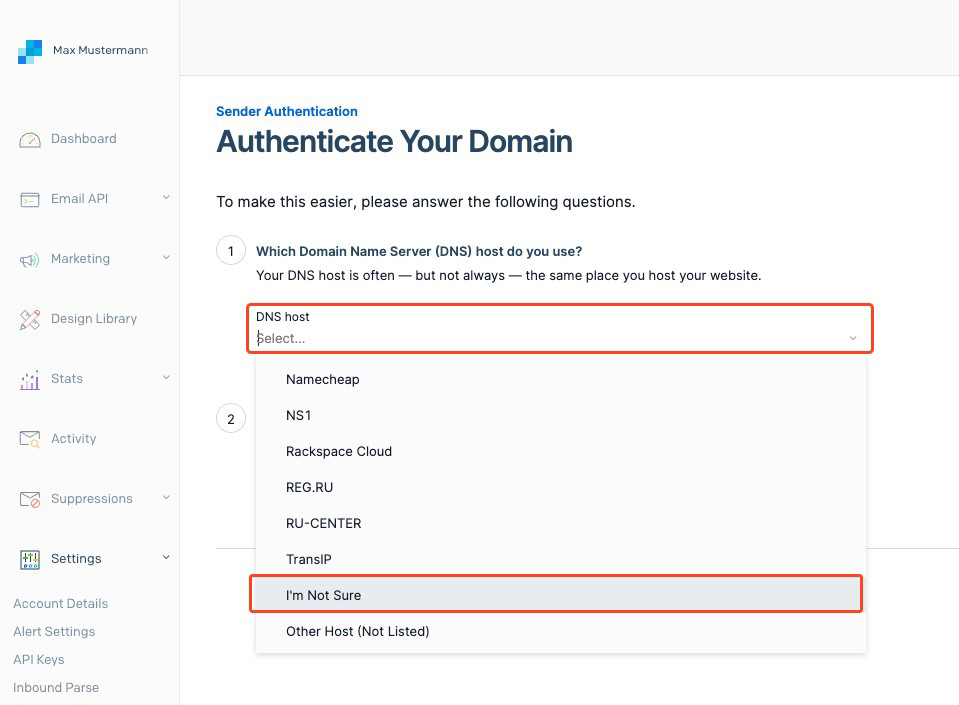The width and height of the screenshot is (959, 705).
Task: Open API Keys settings page
Action: [x=39, y=660]
